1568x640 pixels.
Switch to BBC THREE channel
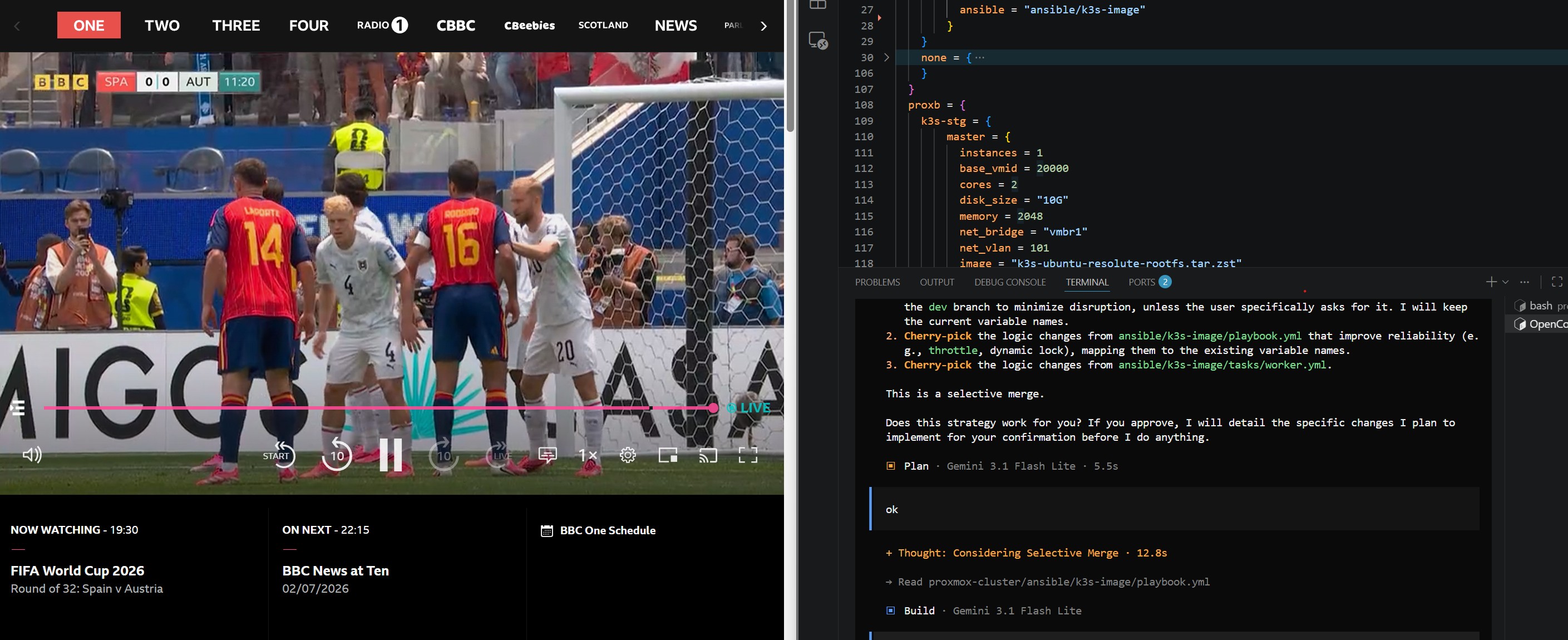pos(236,25)
